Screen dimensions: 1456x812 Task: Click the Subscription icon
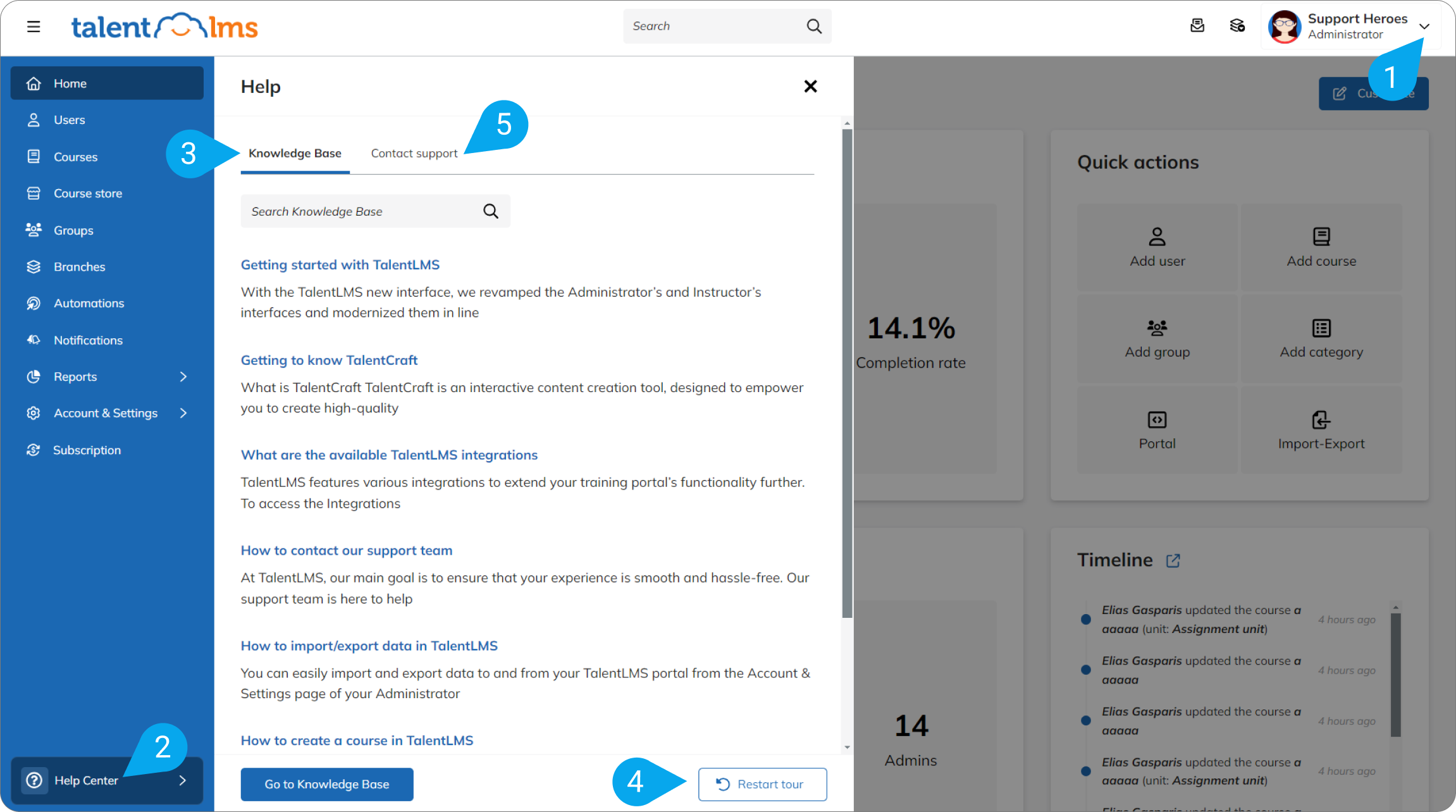(34, 450)
